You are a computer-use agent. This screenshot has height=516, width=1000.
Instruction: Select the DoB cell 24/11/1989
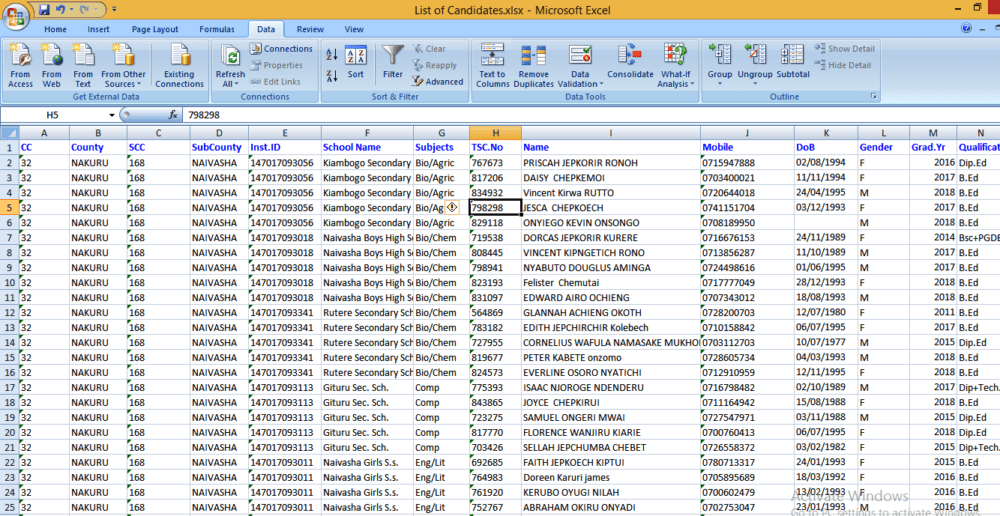point(826,237)
